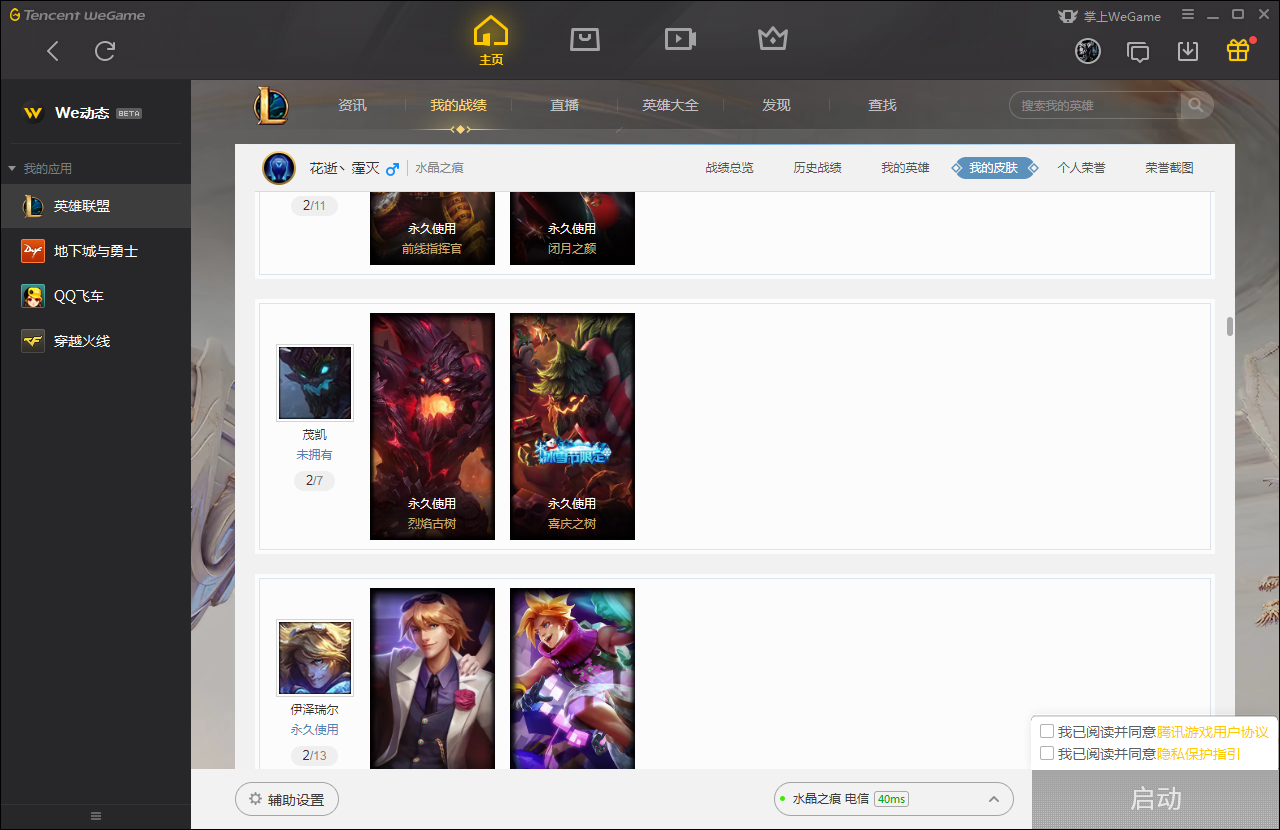
Task: Click the 40ms ping indicator
Action: (x=891, y=799)
